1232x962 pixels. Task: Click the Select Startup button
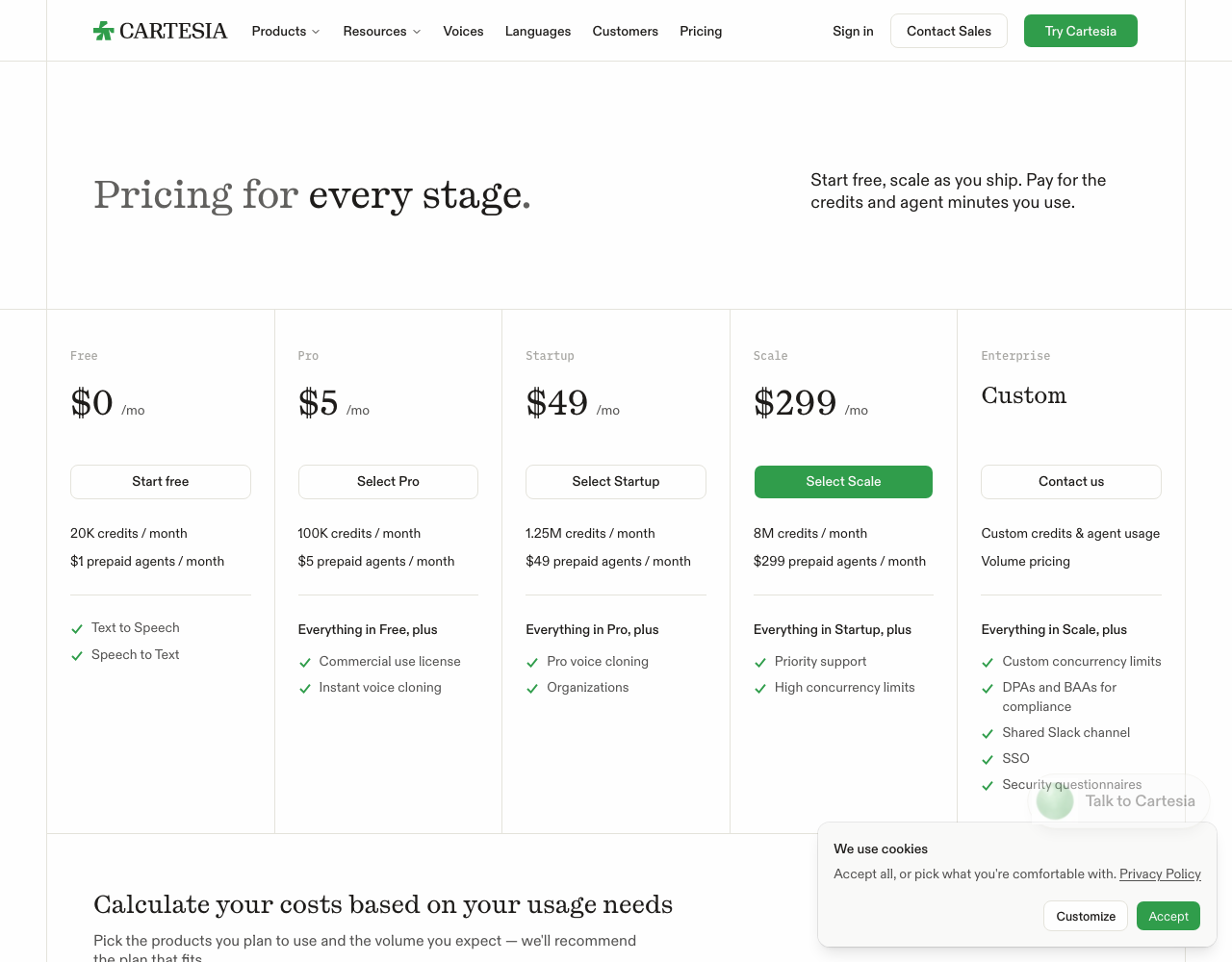(x=616, y=481)
